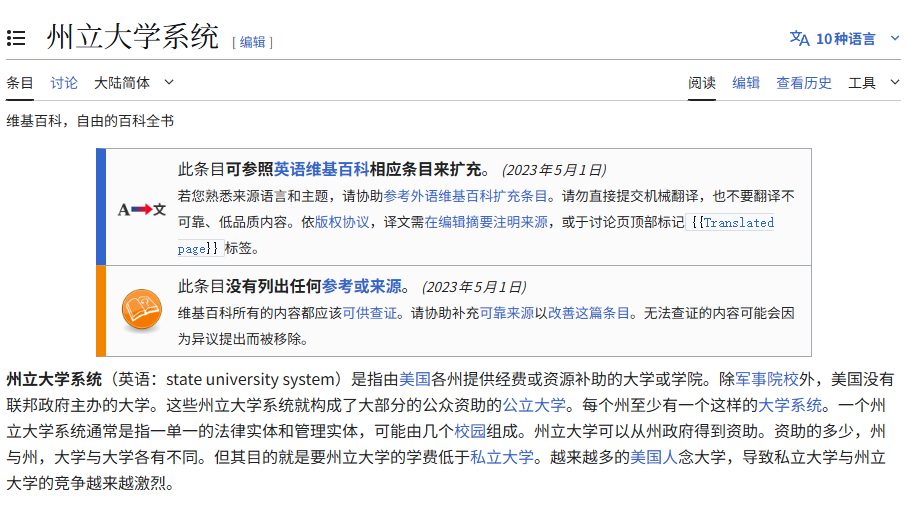910x508 pixels.
Task: Click the 美国人 link
Action: (654, 457)
